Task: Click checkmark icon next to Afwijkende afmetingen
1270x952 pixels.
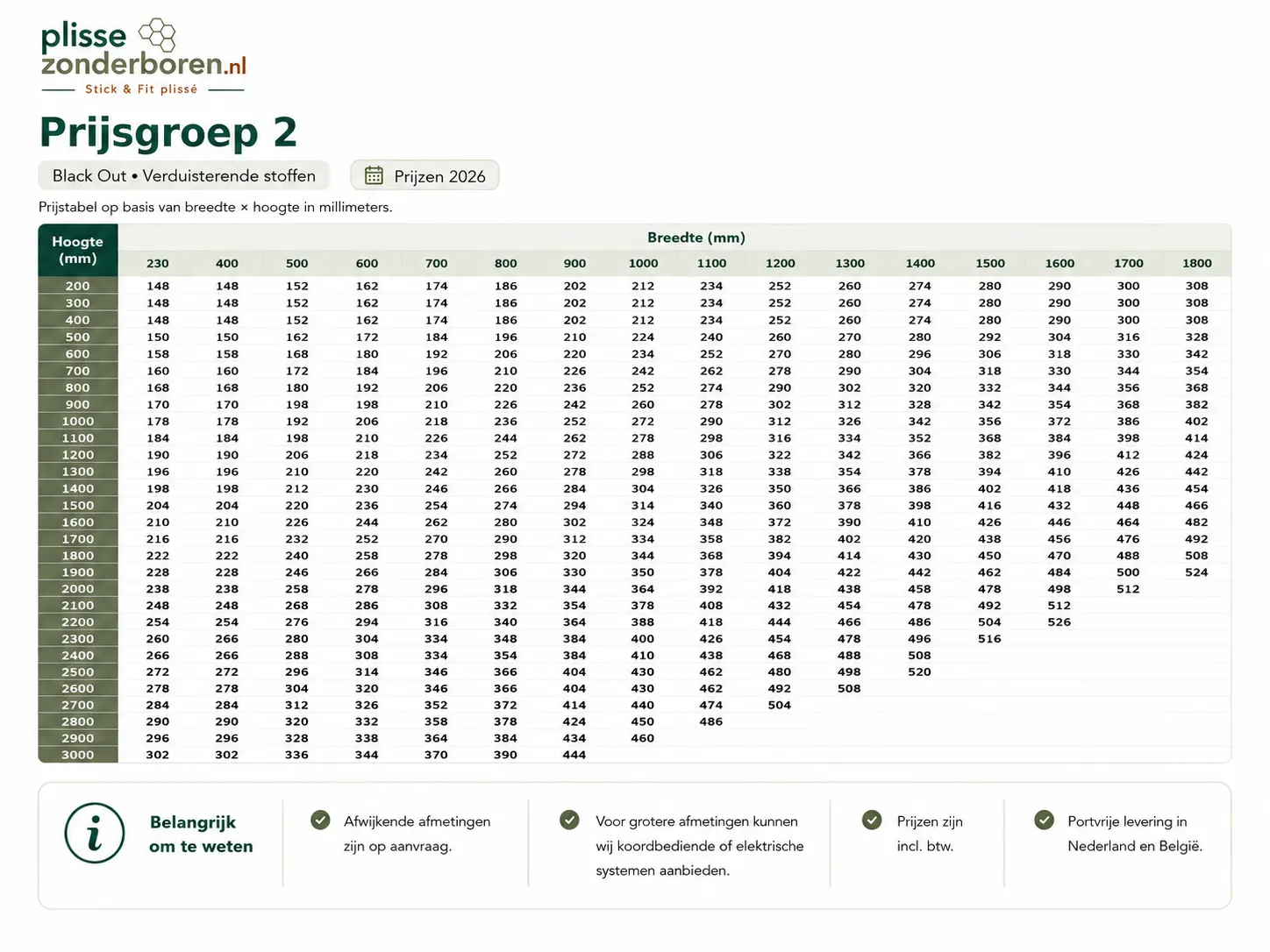Action: [320, 820]
